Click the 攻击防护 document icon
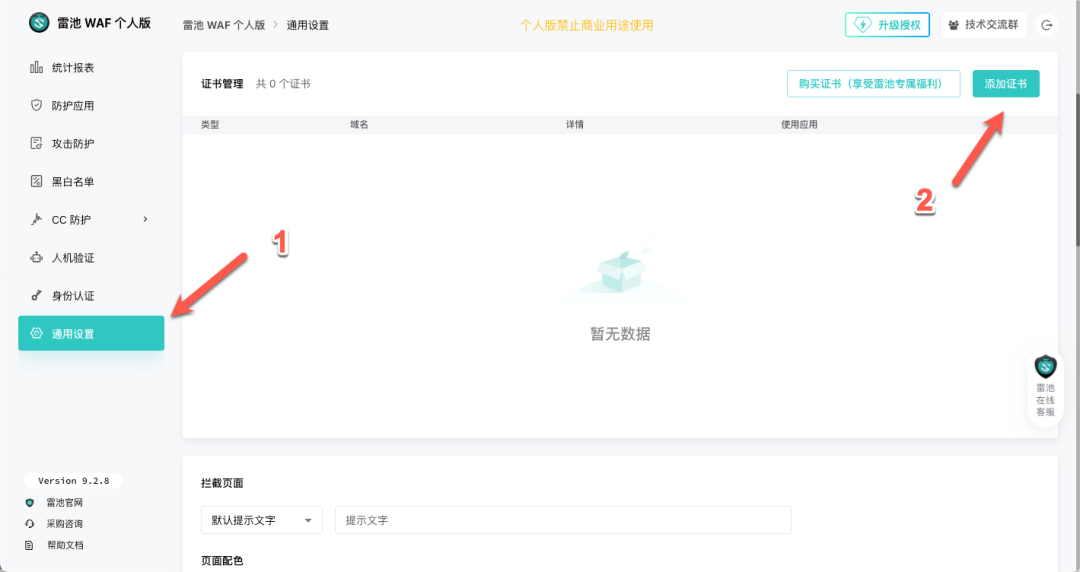Viewport: 1080px width, 572px height. pos(37,143)
